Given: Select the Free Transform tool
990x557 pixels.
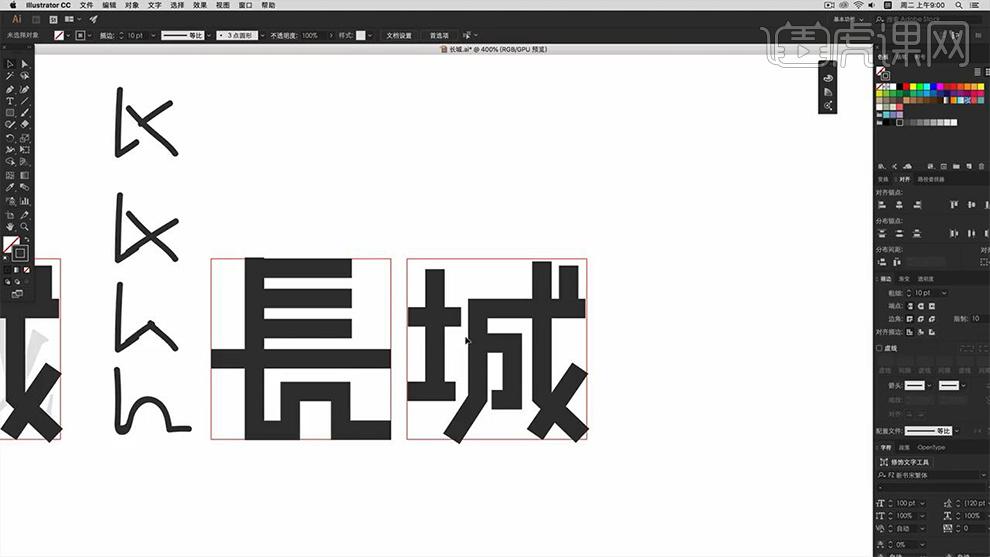Looking at the screenshot, I should pos(25,150).
